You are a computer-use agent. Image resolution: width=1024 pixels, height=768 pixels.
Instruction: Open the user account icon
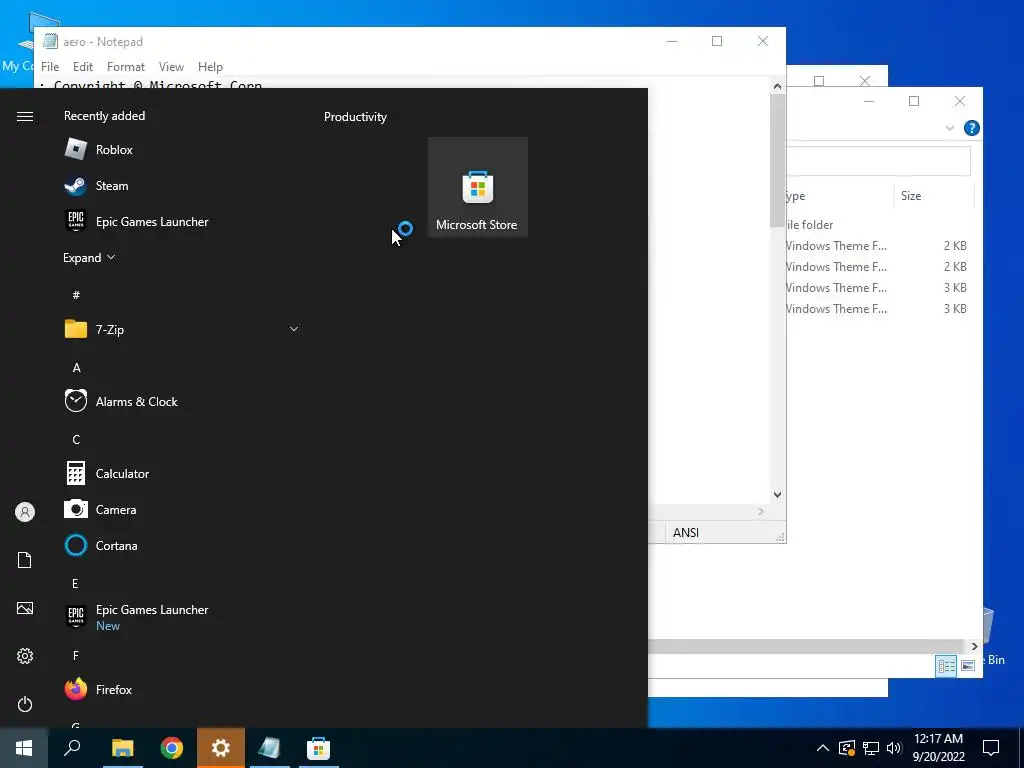25,512
